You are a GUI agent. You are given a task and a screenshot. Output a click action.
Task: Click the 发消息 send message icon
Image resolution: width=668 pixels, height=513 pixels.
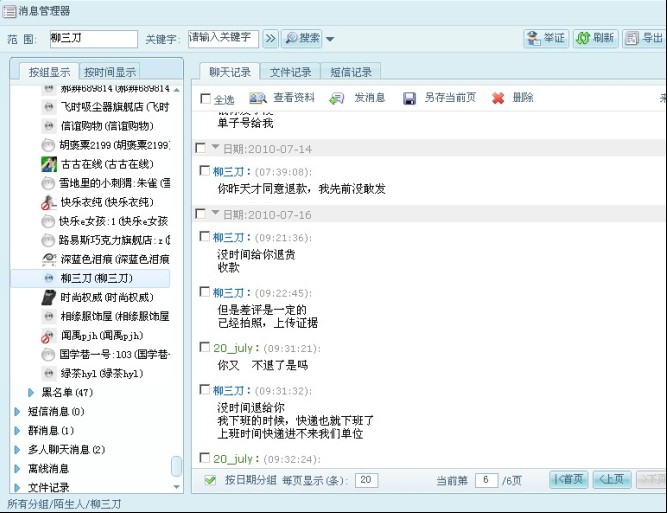click(338, 98)
